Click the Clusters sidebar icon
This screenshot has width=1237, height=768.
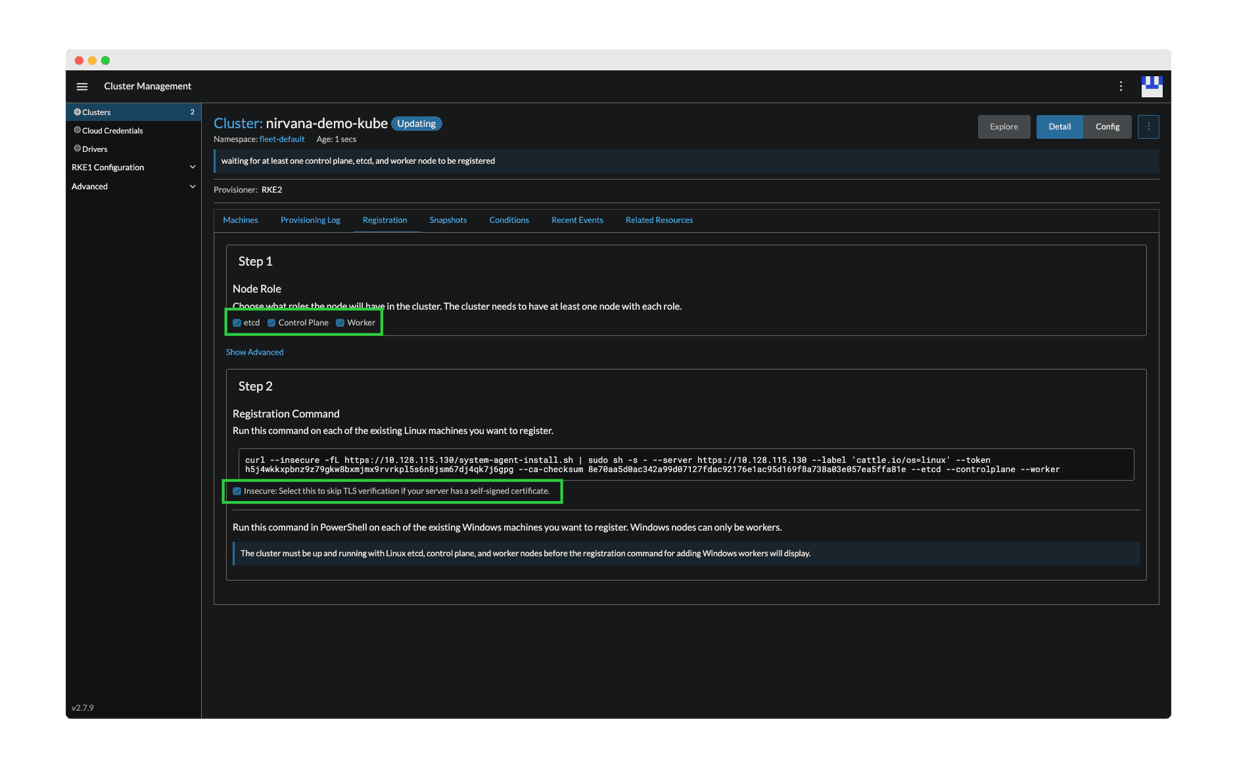tap(77, 112)
